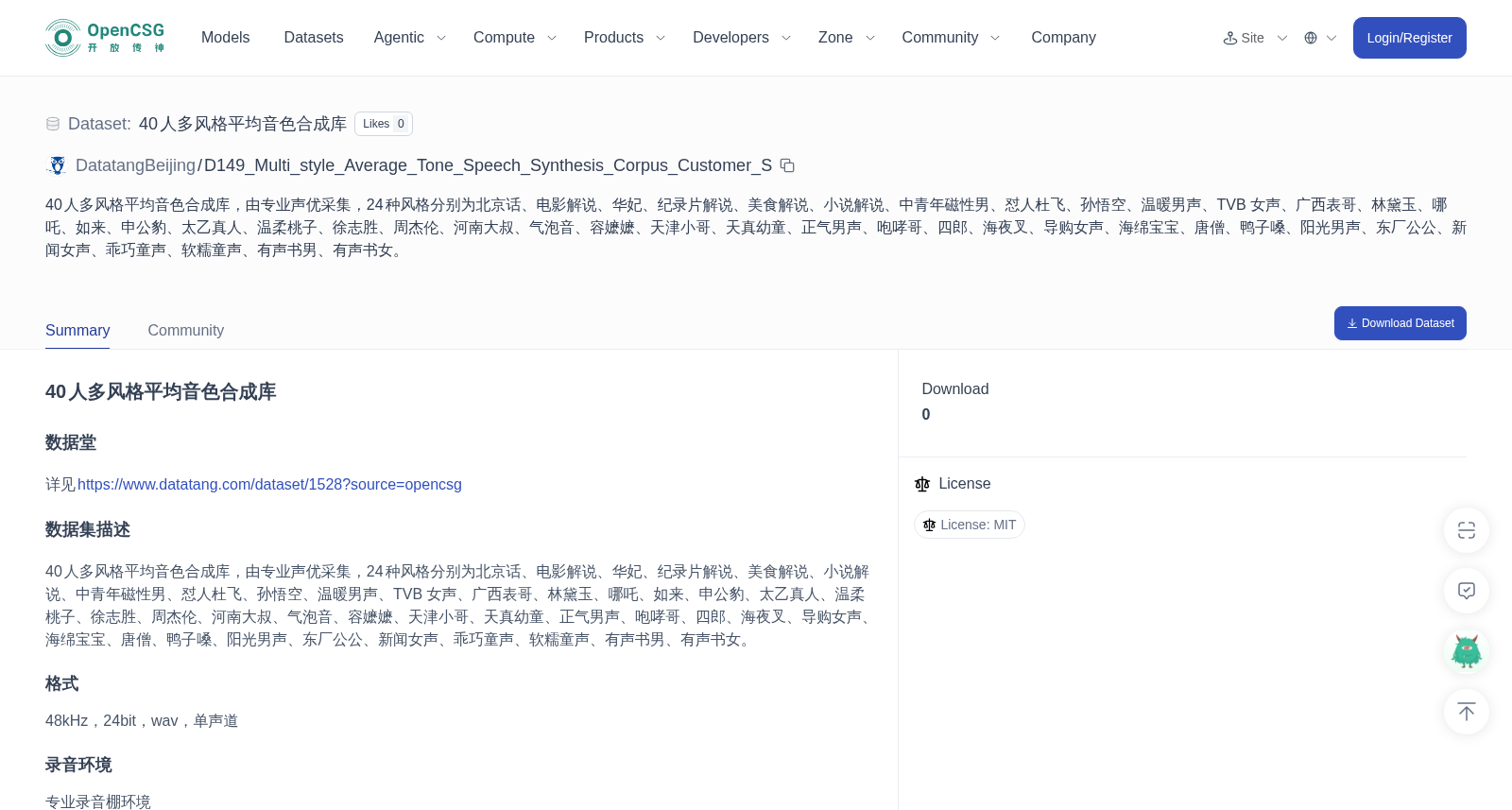This screenshot has height=810, width=1512.
Task: Open the green mascot assistant
Action: point(1467,651)
